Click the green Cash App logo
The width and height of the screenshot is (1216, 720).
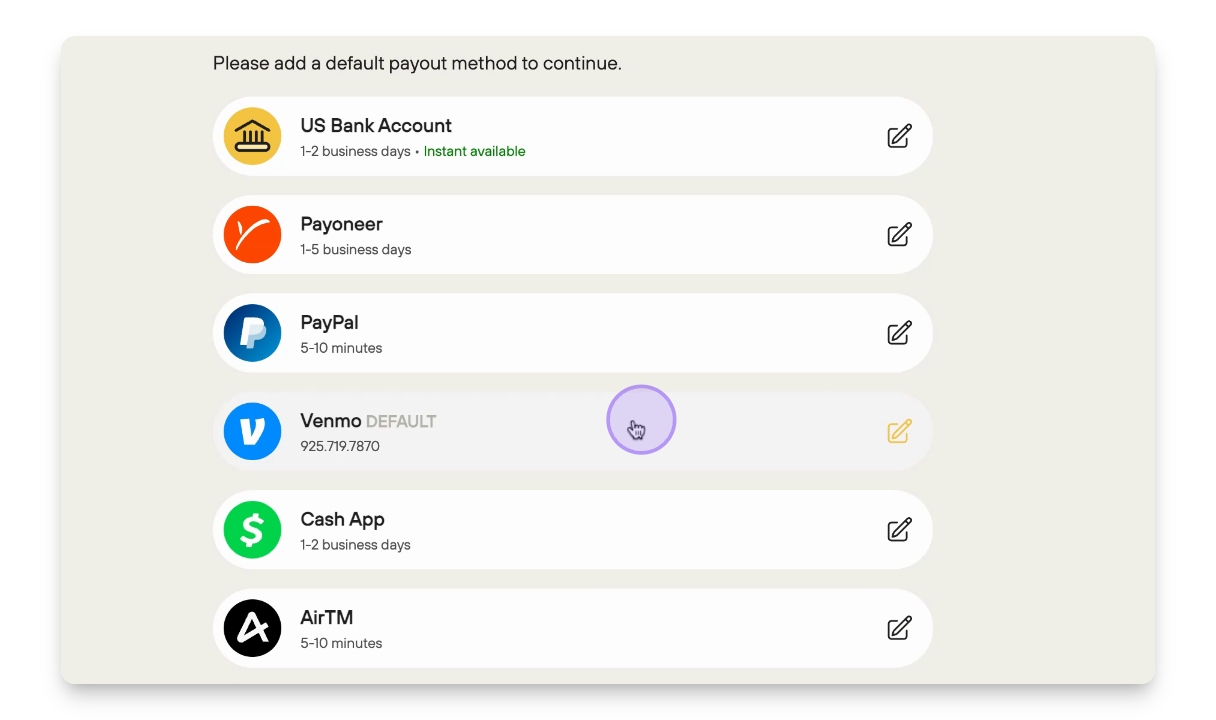point(252,530)
